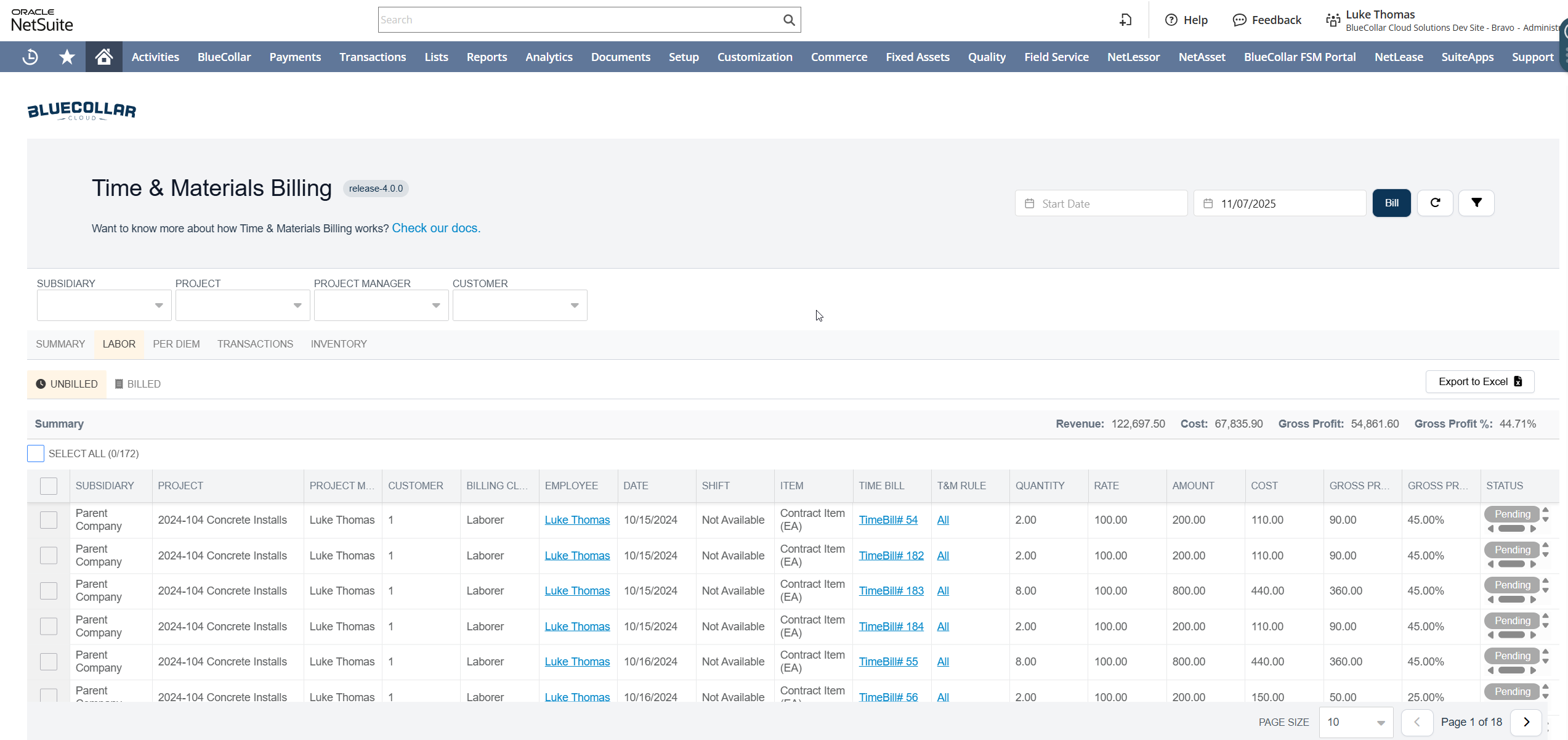Toggle the table header row checkbox
Image resolution: width=1568 pixels, height=740 pixels.
pyautogui.click(x=49, y=486)
